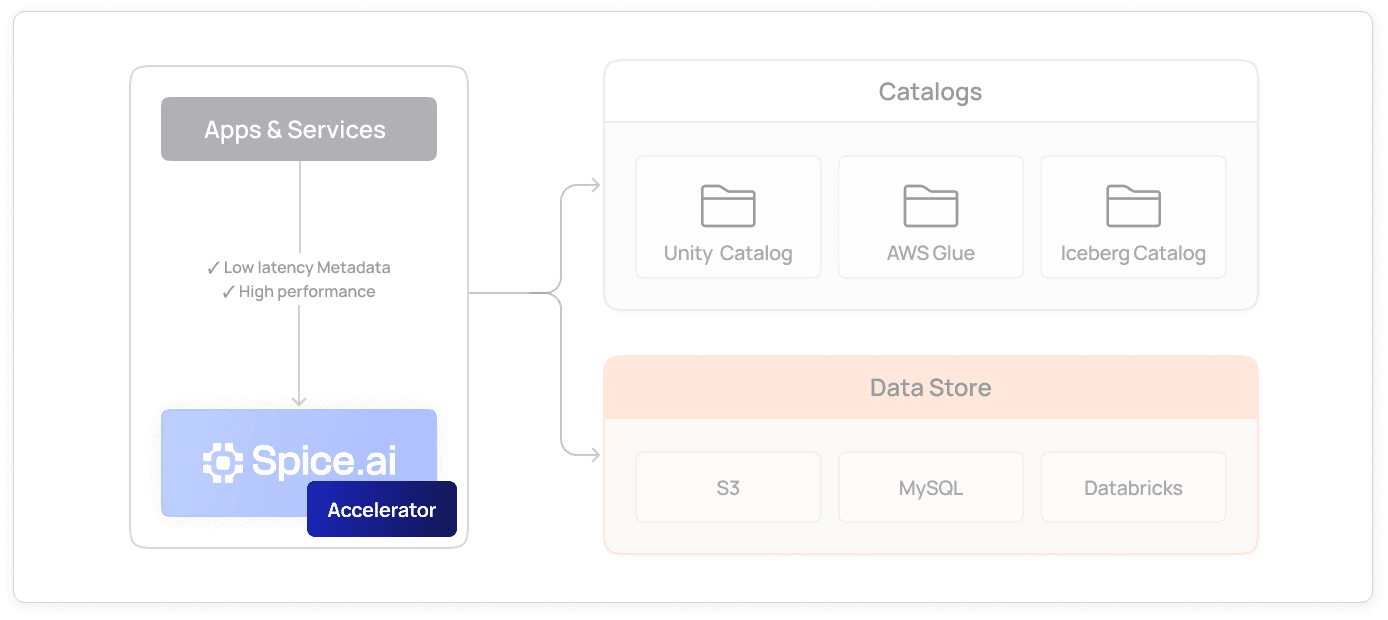The width and height of the screenshot is (1388, 620).
Task: Click the MySQL data store card
Action: click(x=930, y=487)
